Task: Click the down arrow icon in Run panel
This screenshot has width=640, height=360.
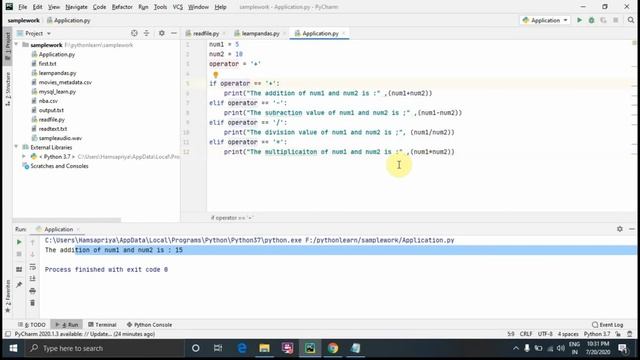Action: tap(33, 255)
